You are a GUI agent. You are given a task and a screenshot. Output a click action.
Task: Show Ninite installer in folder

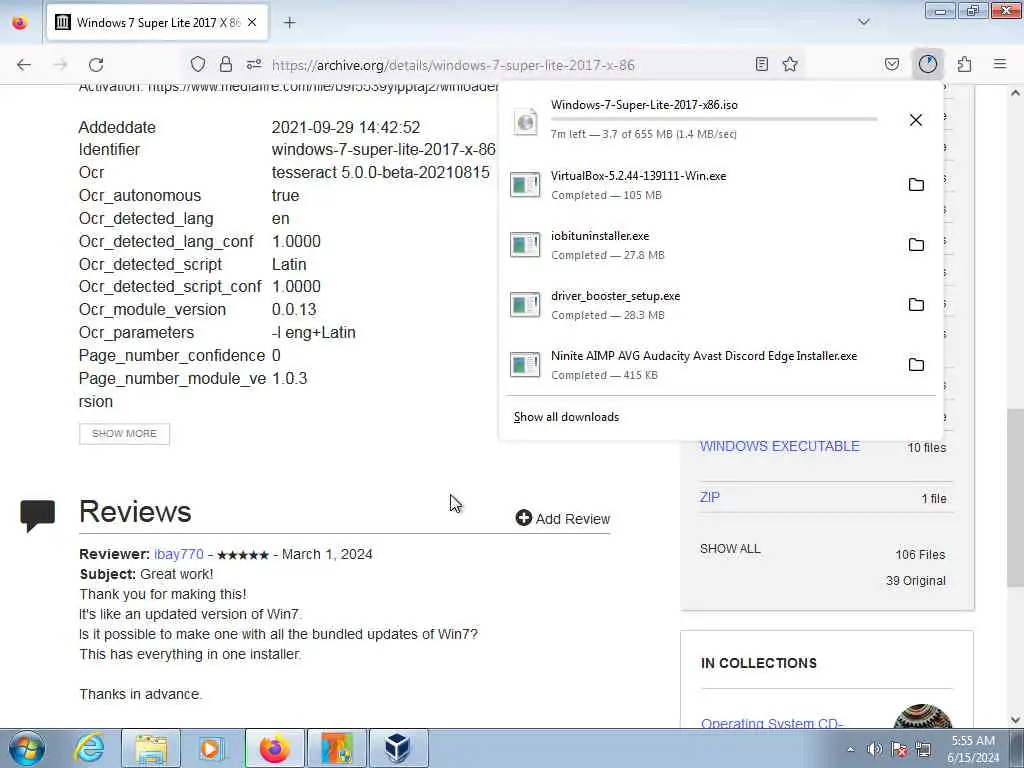pyautogui.click(x=916, y=365)
